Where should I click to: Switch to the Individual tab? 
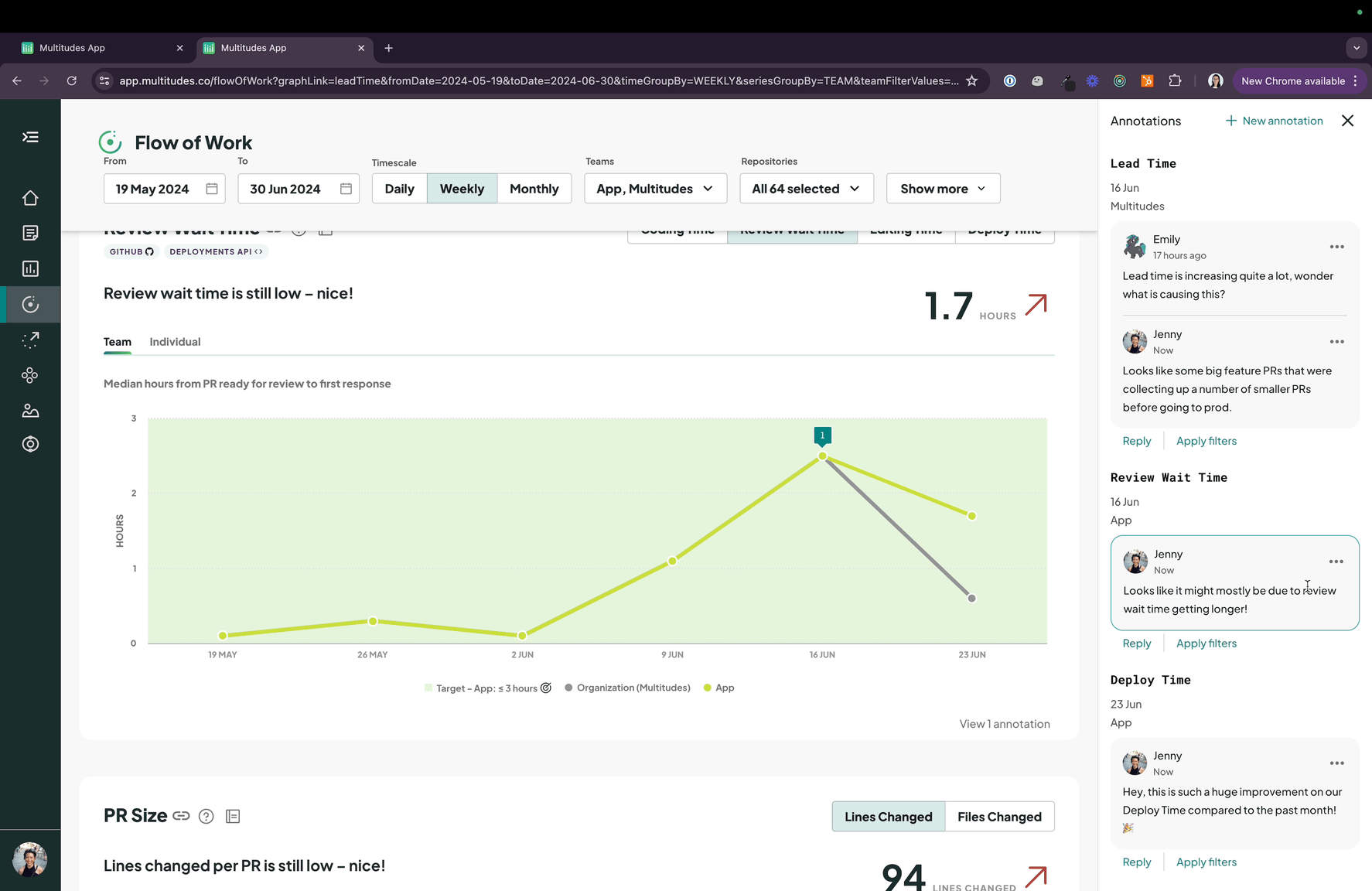175,342
